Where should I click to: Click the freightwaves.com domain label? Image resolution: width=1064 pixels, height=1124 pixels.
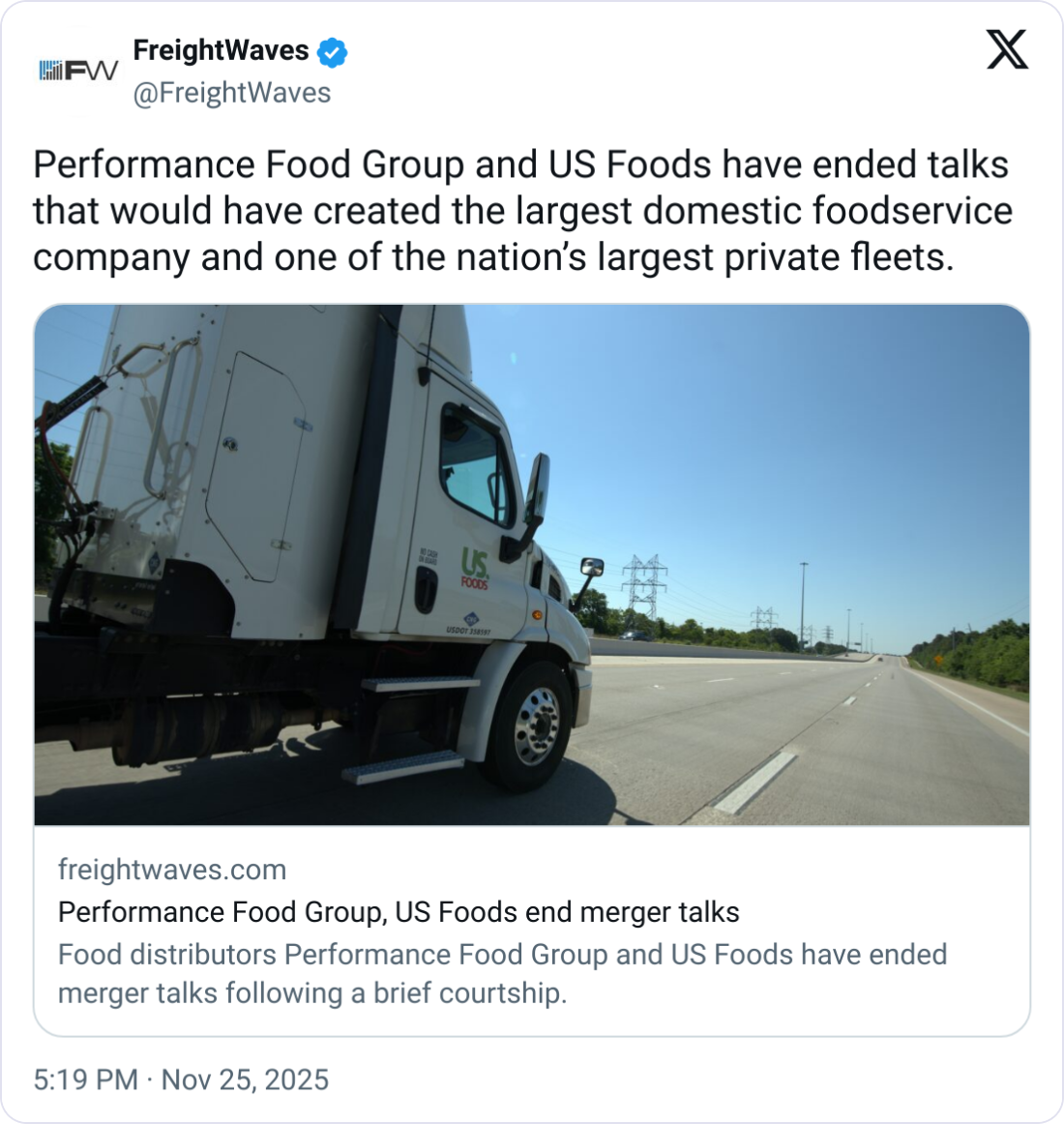[172, 870]
